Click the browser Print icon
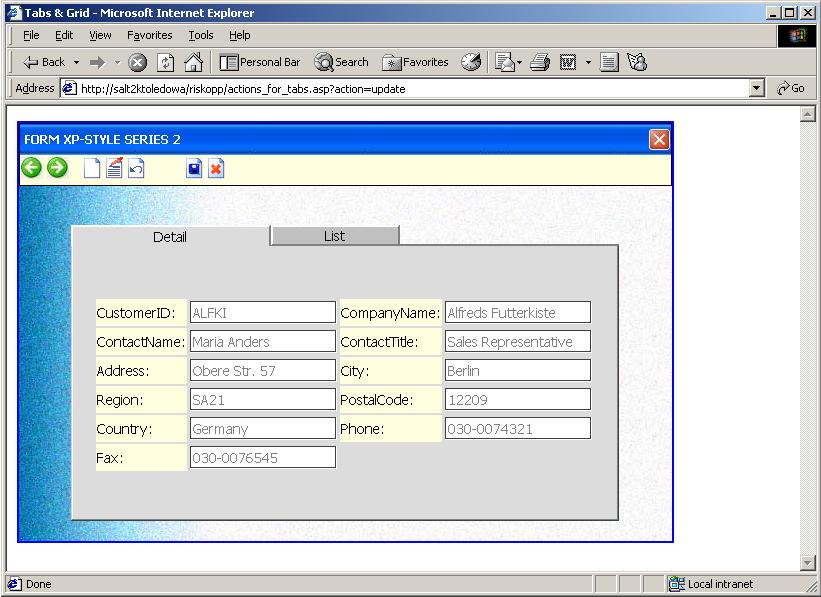 point(540,62)
